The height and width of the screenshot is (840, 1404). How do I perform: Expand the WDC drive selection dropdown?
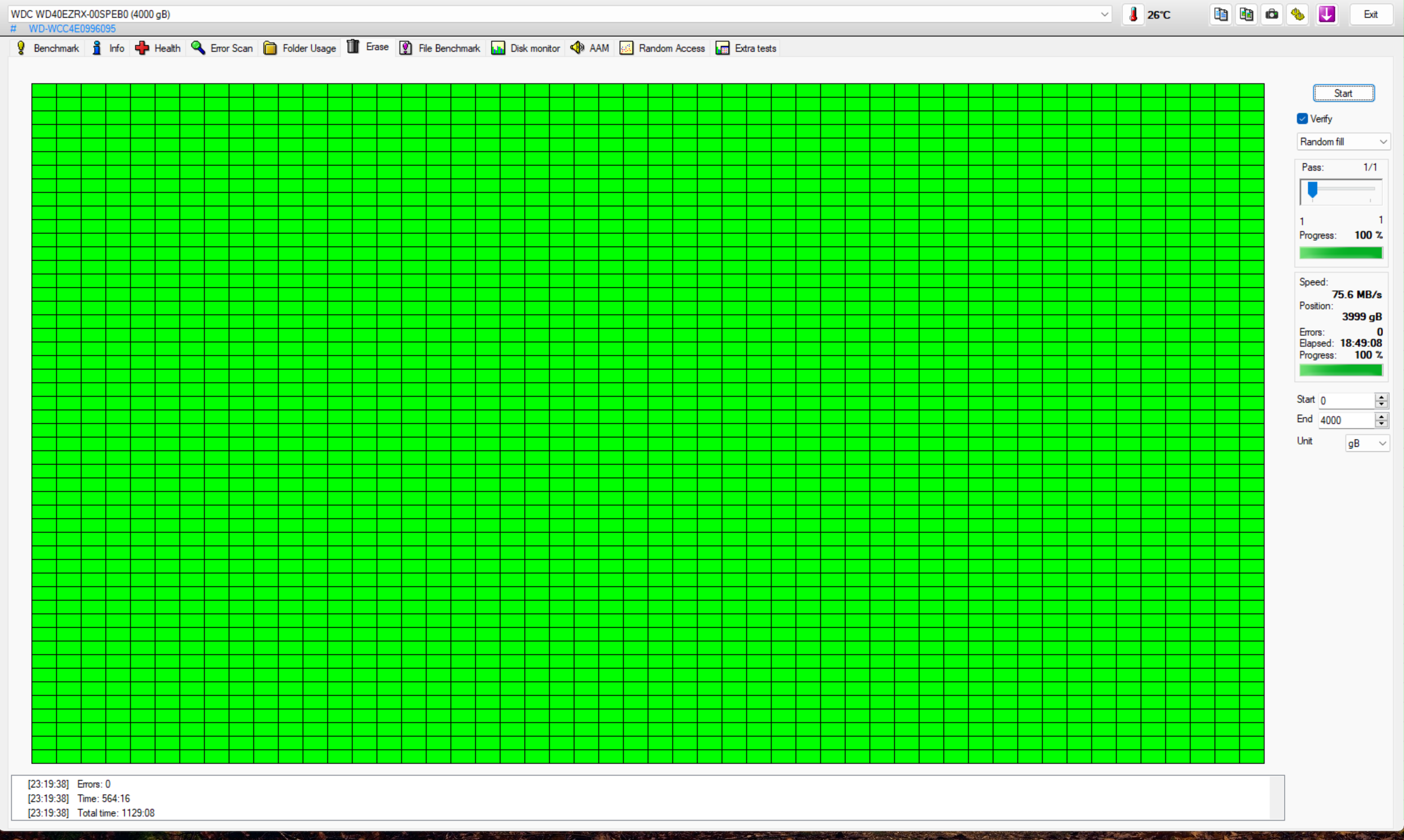[x=1104, y=14]
